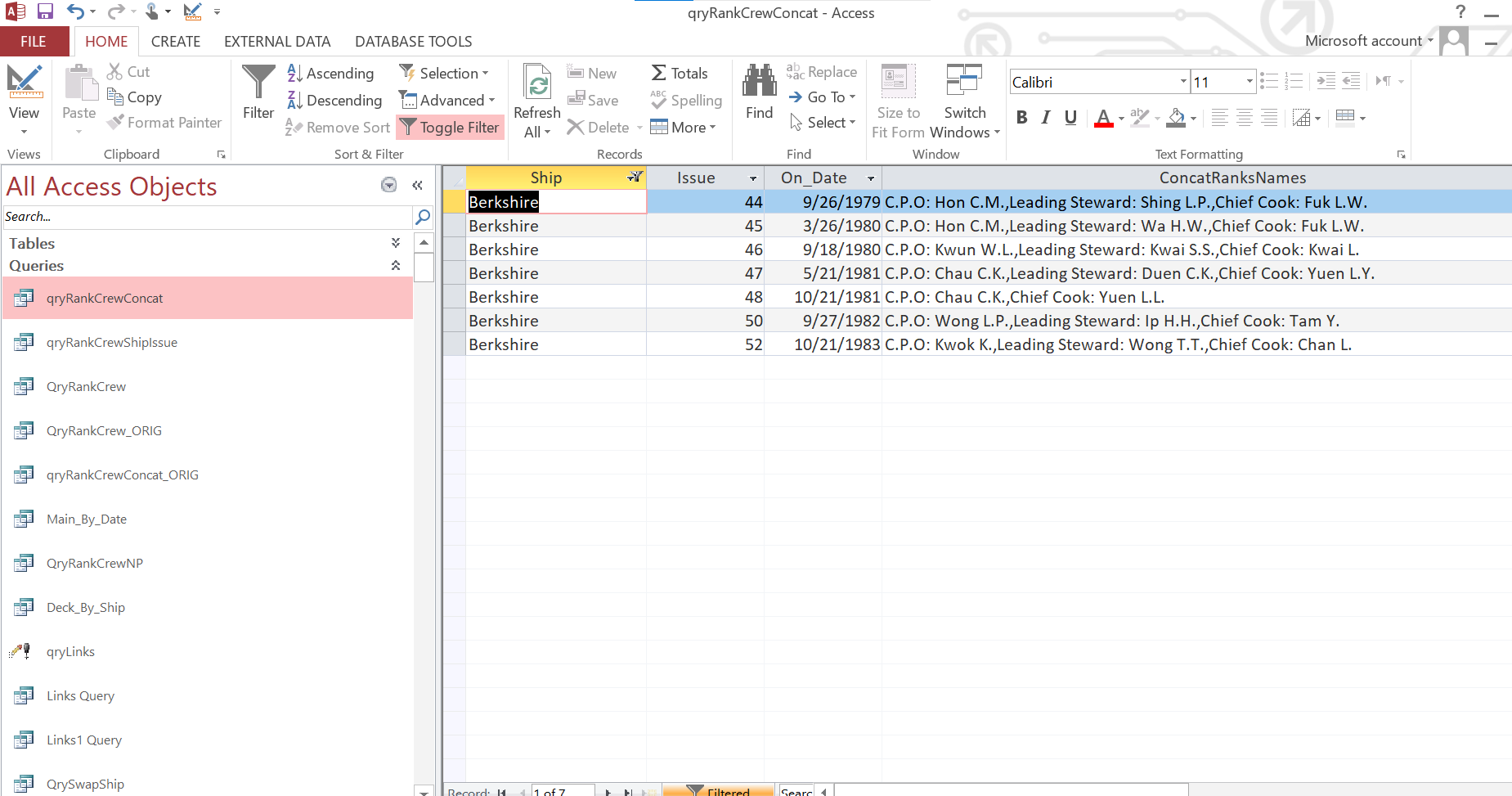Click the Totals sigma icon
Screen dimensions: 1512x796
point(659,73)
